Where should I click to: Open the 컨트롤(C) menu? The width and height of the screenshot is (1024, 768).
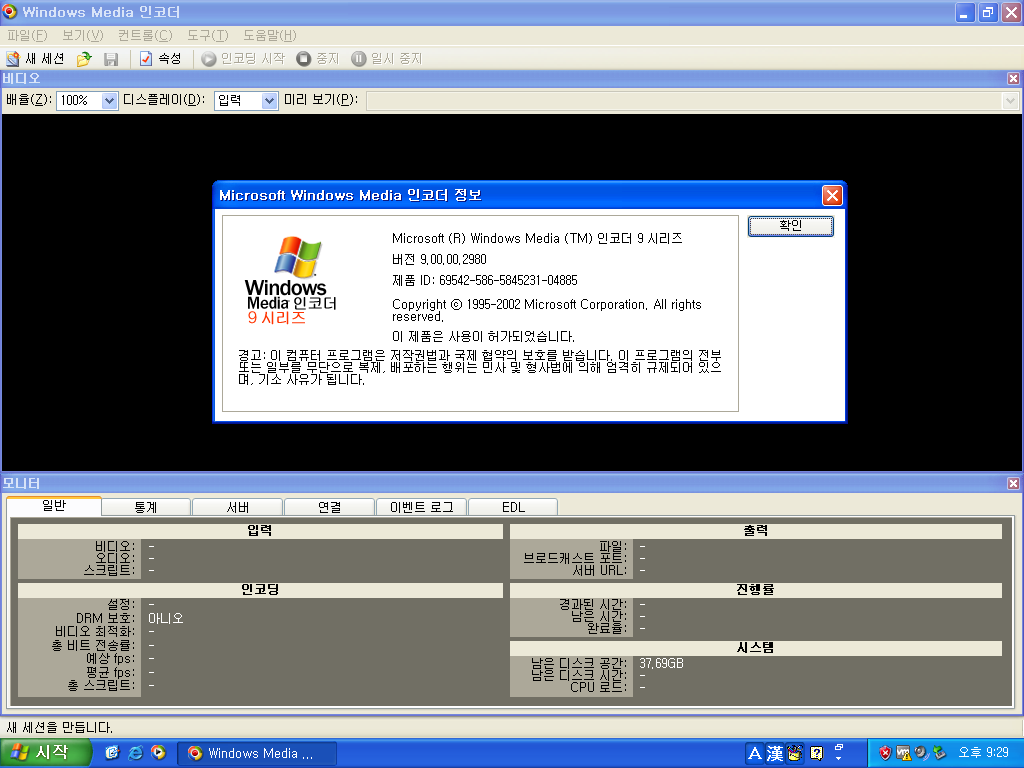[x=145, y=35]
